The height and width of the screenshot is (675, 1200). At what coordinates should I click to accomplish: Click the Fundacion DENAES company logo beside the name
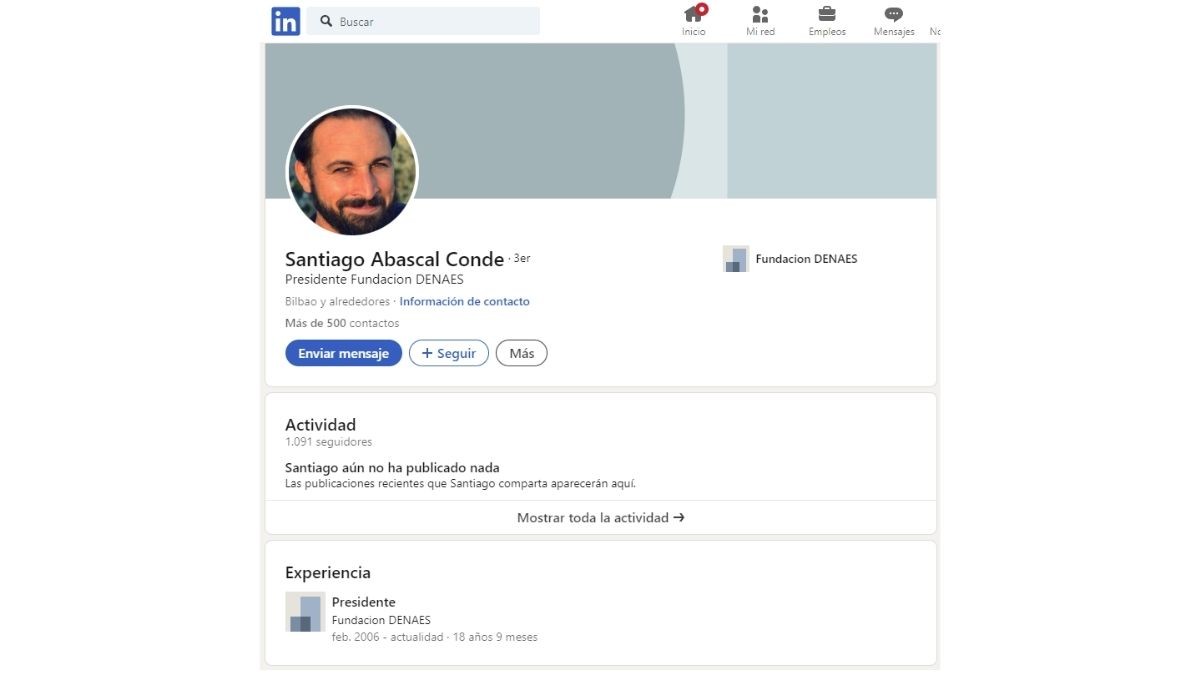point(736,258)
